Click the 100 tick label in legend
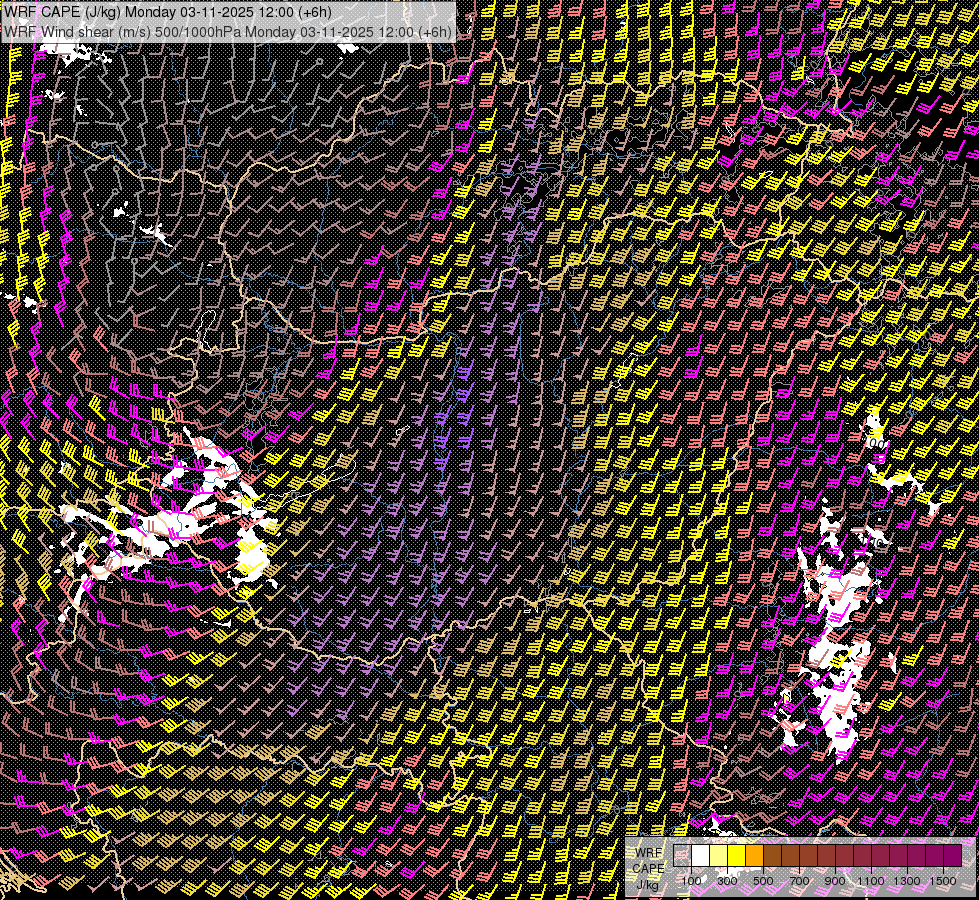 (x=691, y=880)
